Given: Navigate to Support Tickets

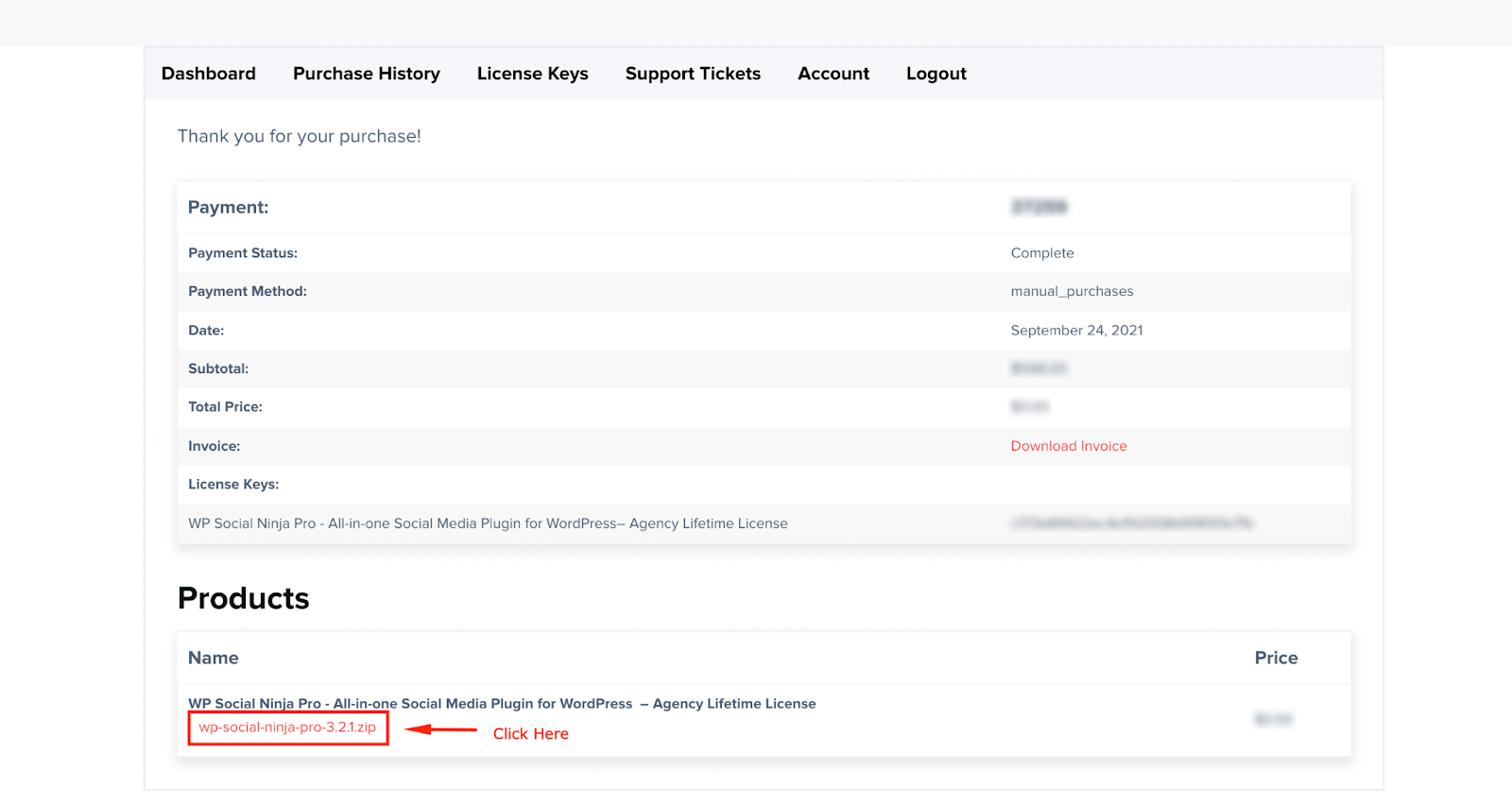Looking at the screenshot, I should coord(693,74).
